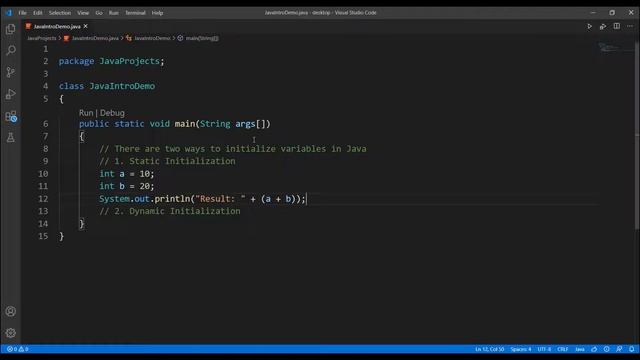The image size is (640, 360).
Task: Open the Run and Debug view
Action: pyautogui.click(x=11, y=94)
